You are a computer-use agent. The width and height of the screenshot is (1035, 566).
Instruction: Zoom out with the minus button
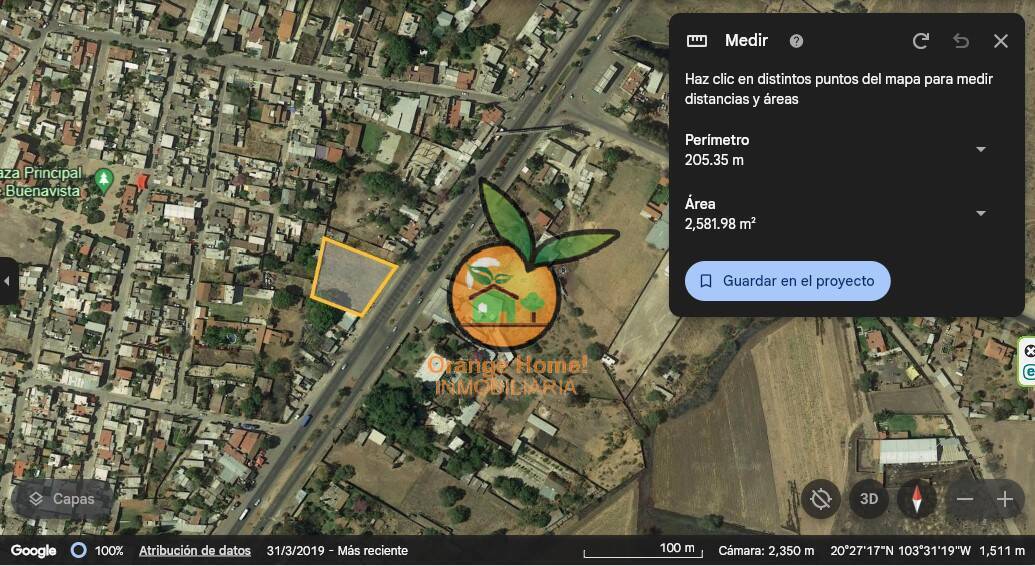(x=964, y=499)
